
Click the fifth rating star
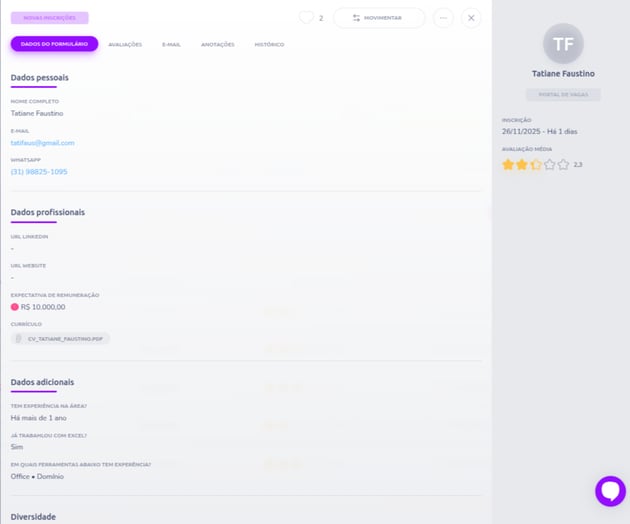tap(563, 164)
